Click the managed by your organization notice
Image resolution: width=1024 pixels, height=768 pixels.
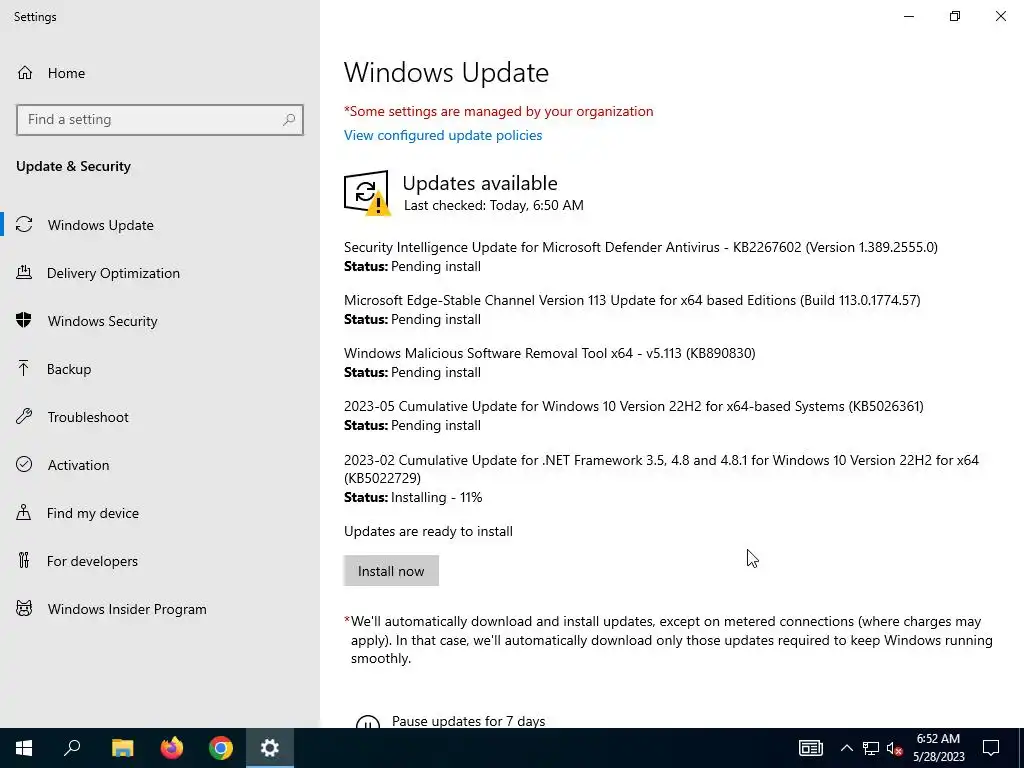click(498, 112)
